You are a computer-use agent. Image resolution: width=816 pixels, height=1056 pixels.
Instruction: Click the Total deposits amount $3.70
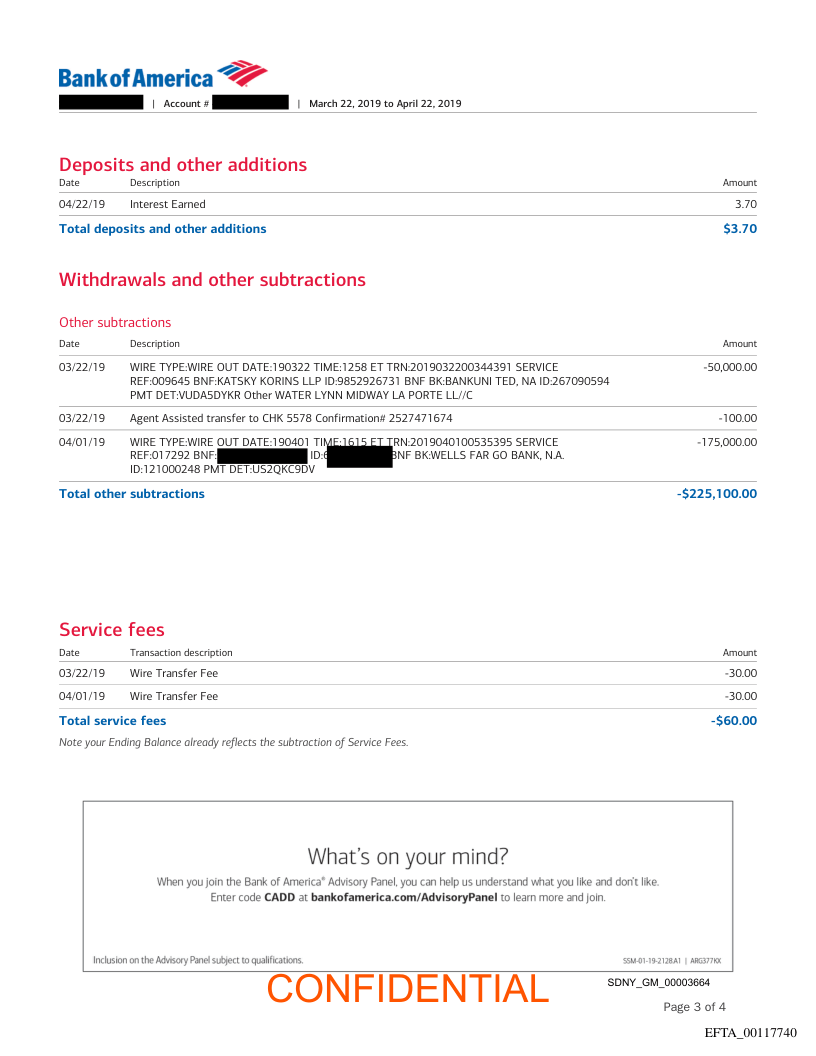tap(740, 229)
